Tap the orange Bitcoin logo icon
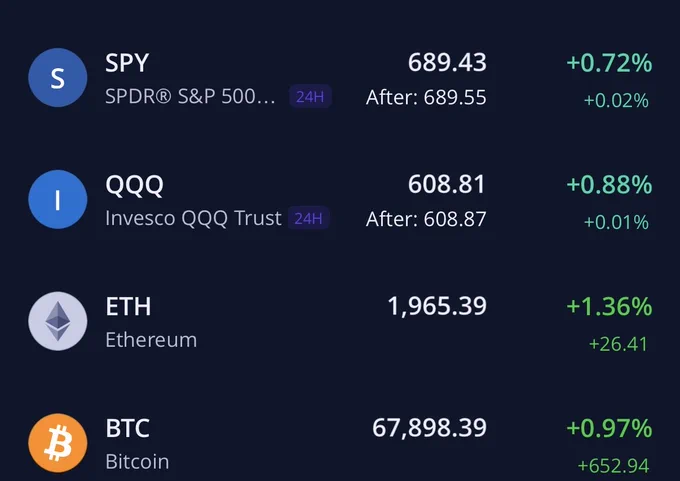The width and height of the screenshot is (680, 481). 58,443
